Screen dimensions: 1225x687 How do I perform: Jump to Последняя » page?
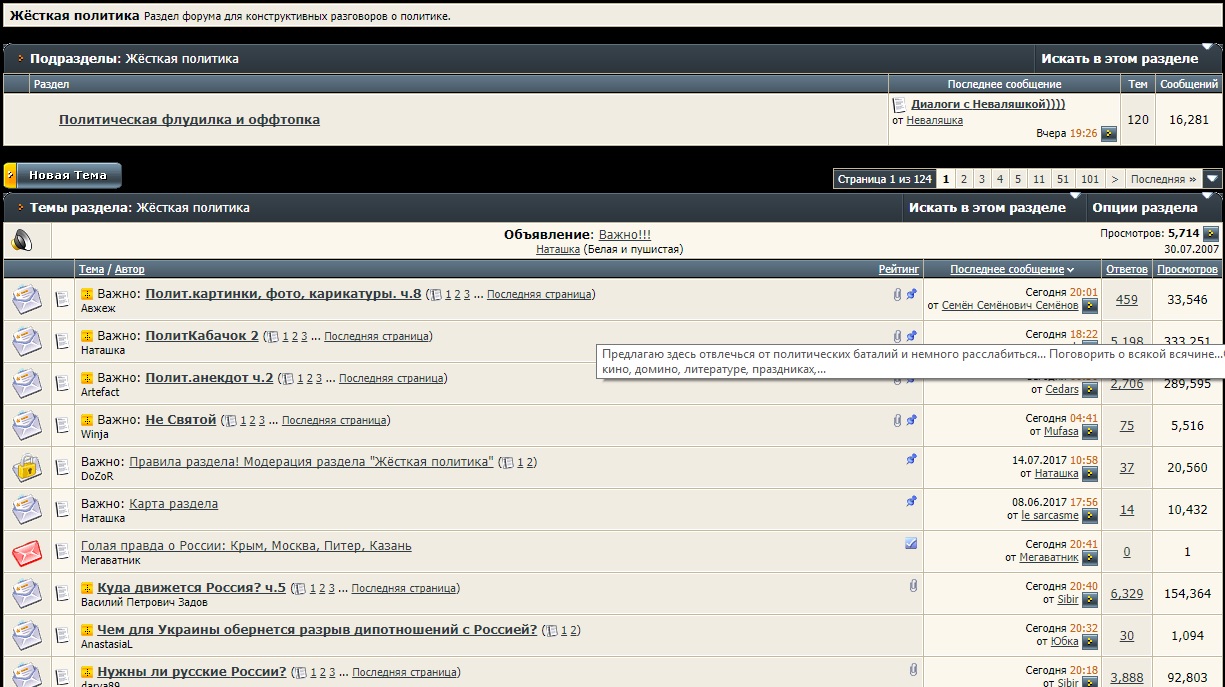pyautogui.click(x=1164, y=179)
